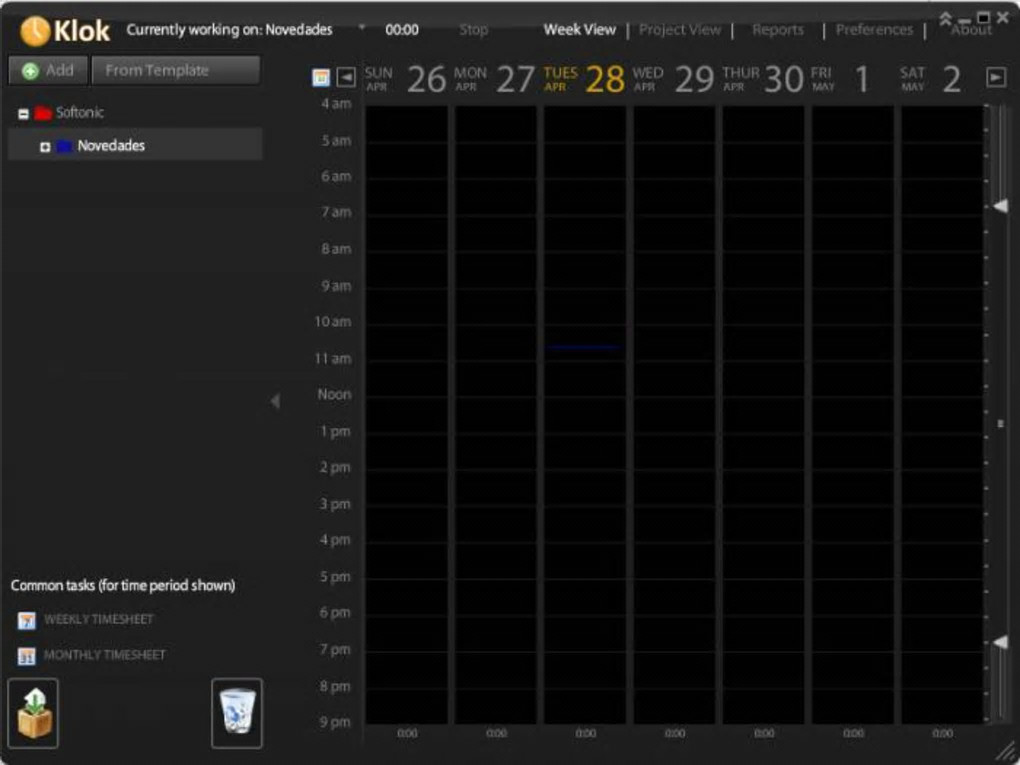
Task: Click the archive box icon
Action: [x=34, y=714]
